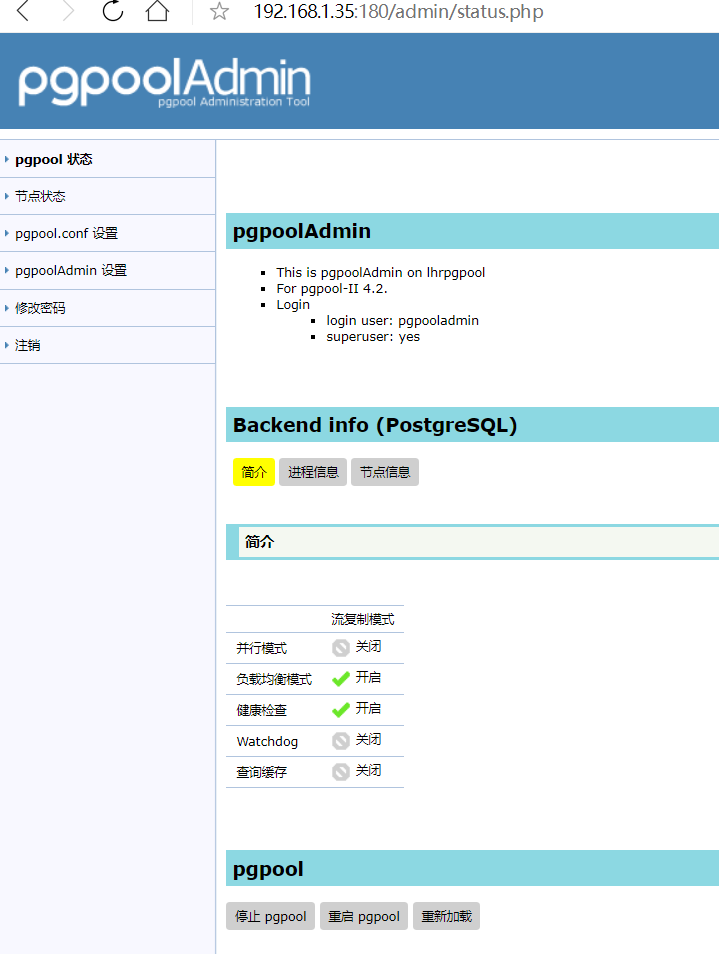719x954 pixels.
Task: Reload the page with the refresh icon
Action: (113, 10)
